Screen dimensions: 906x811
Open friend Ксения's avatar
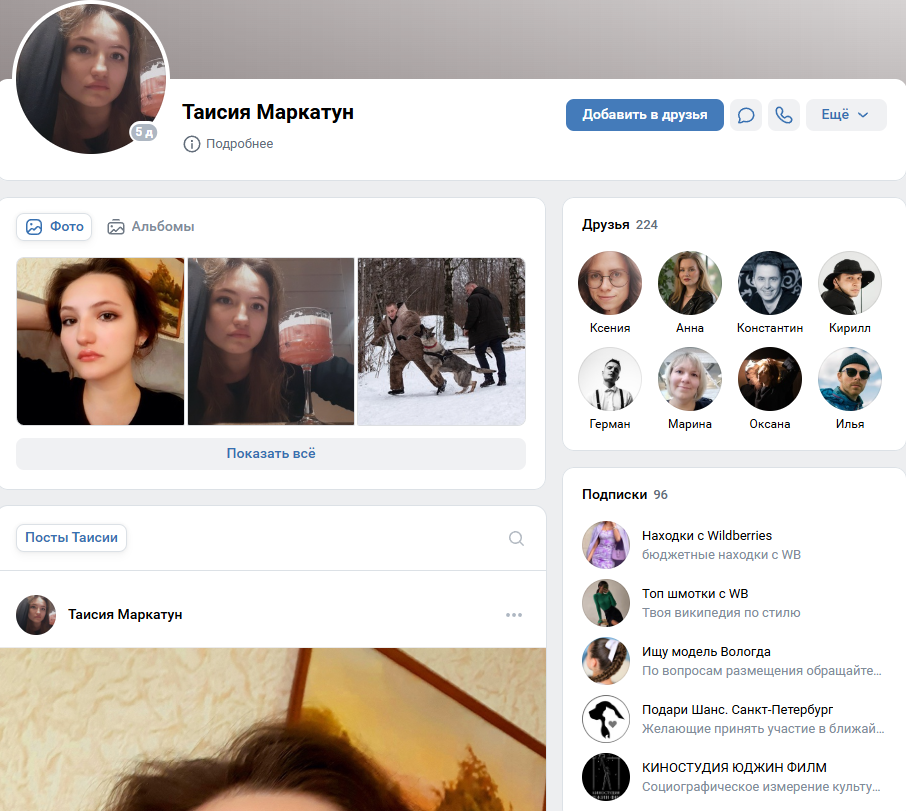click(x=610, y=283)
